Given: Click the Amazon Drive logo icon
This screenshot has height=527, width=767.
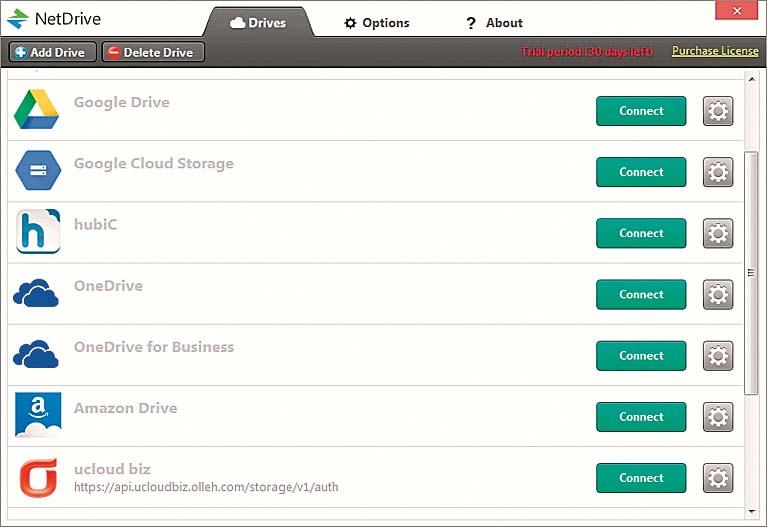Looking at the screenshot, I should [x=37, y=415].
